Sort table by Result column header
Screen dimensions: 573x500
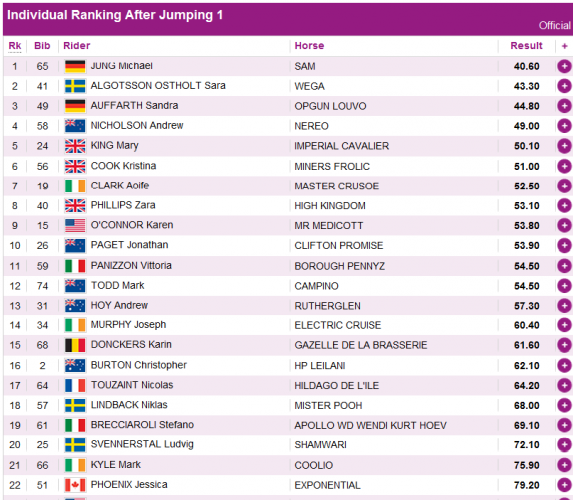[526, 46]
